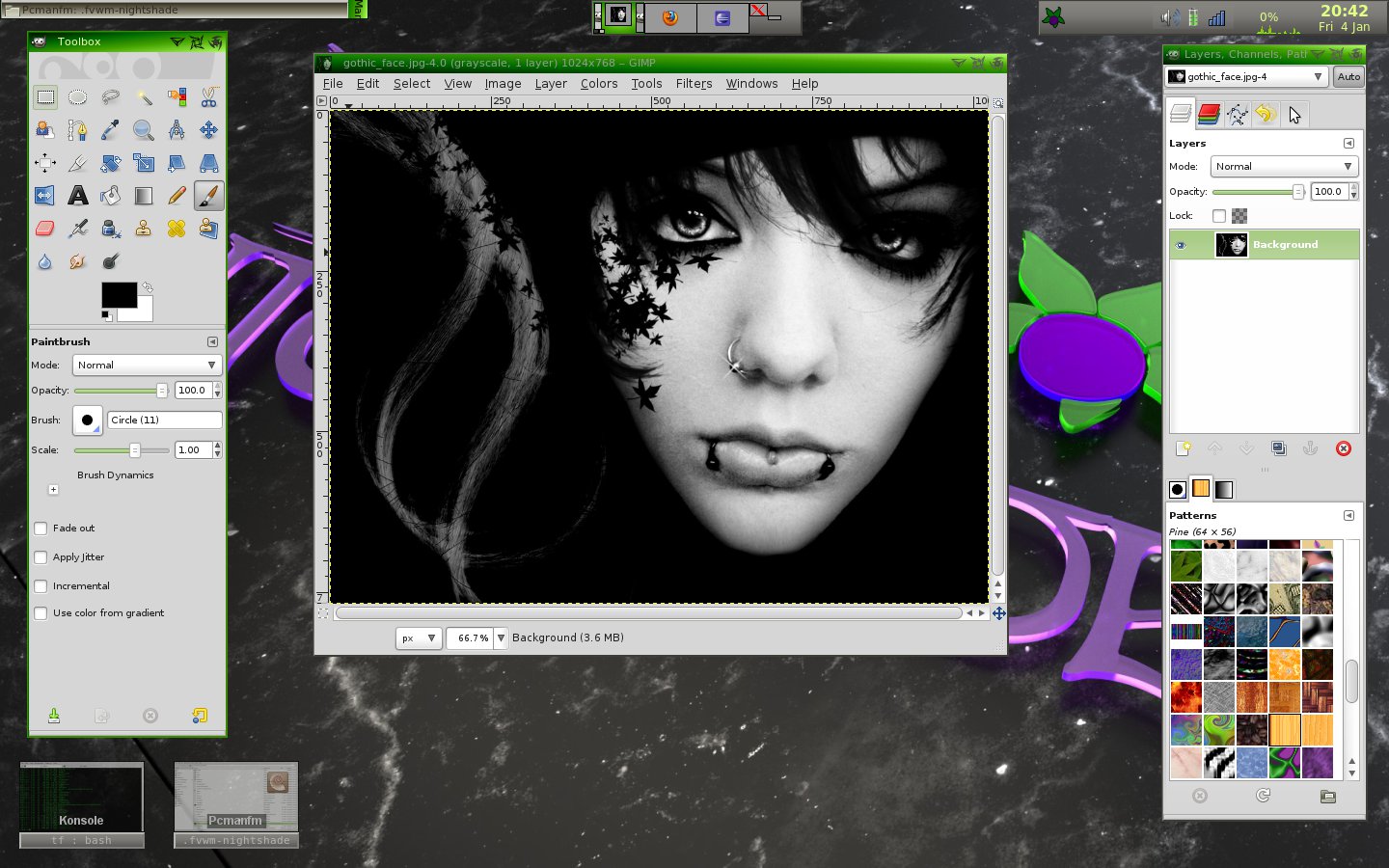Toggle the layer Lock checkbox
Viewport: 1389px width, 868px height.
(1219, 216)
